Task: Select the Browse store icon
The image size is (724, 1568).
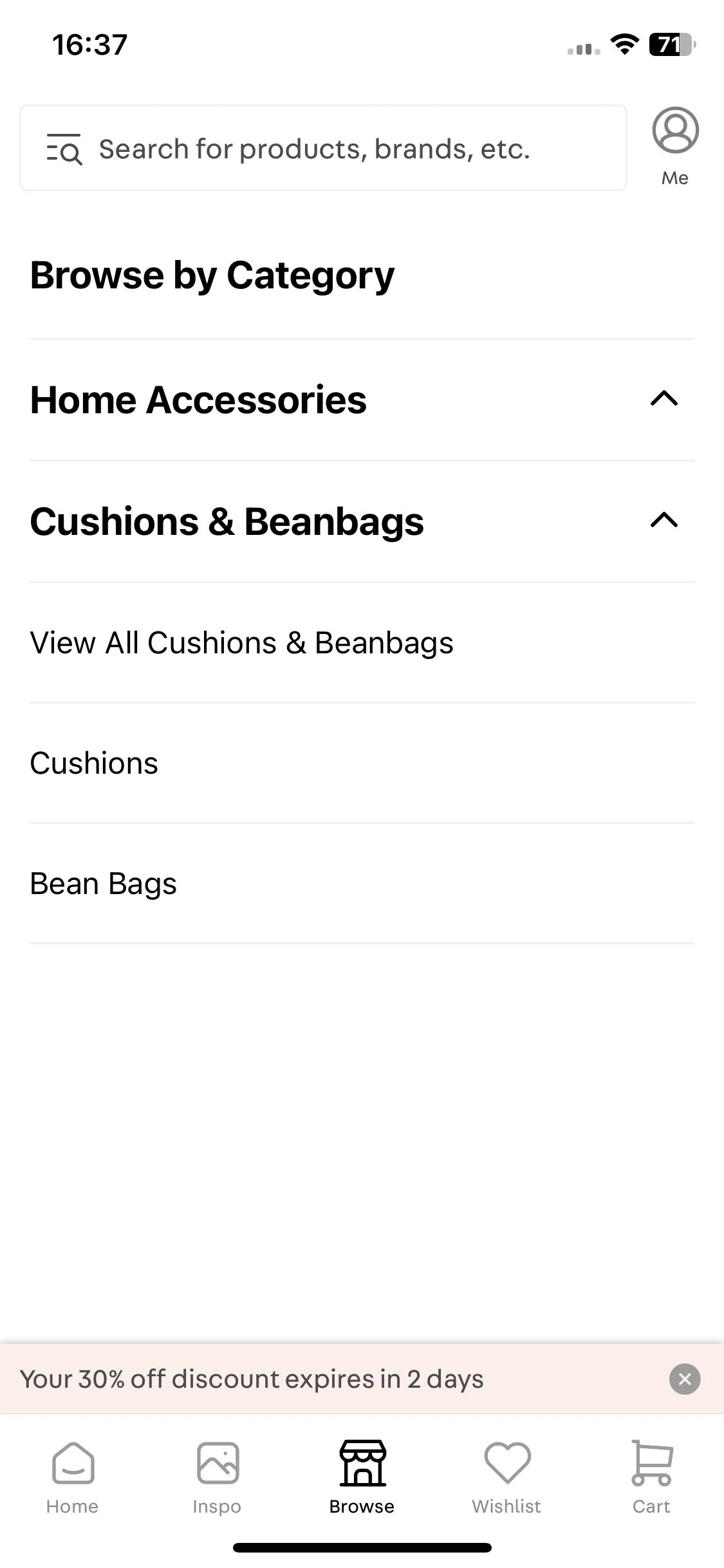Action: tap(363, 1463)
